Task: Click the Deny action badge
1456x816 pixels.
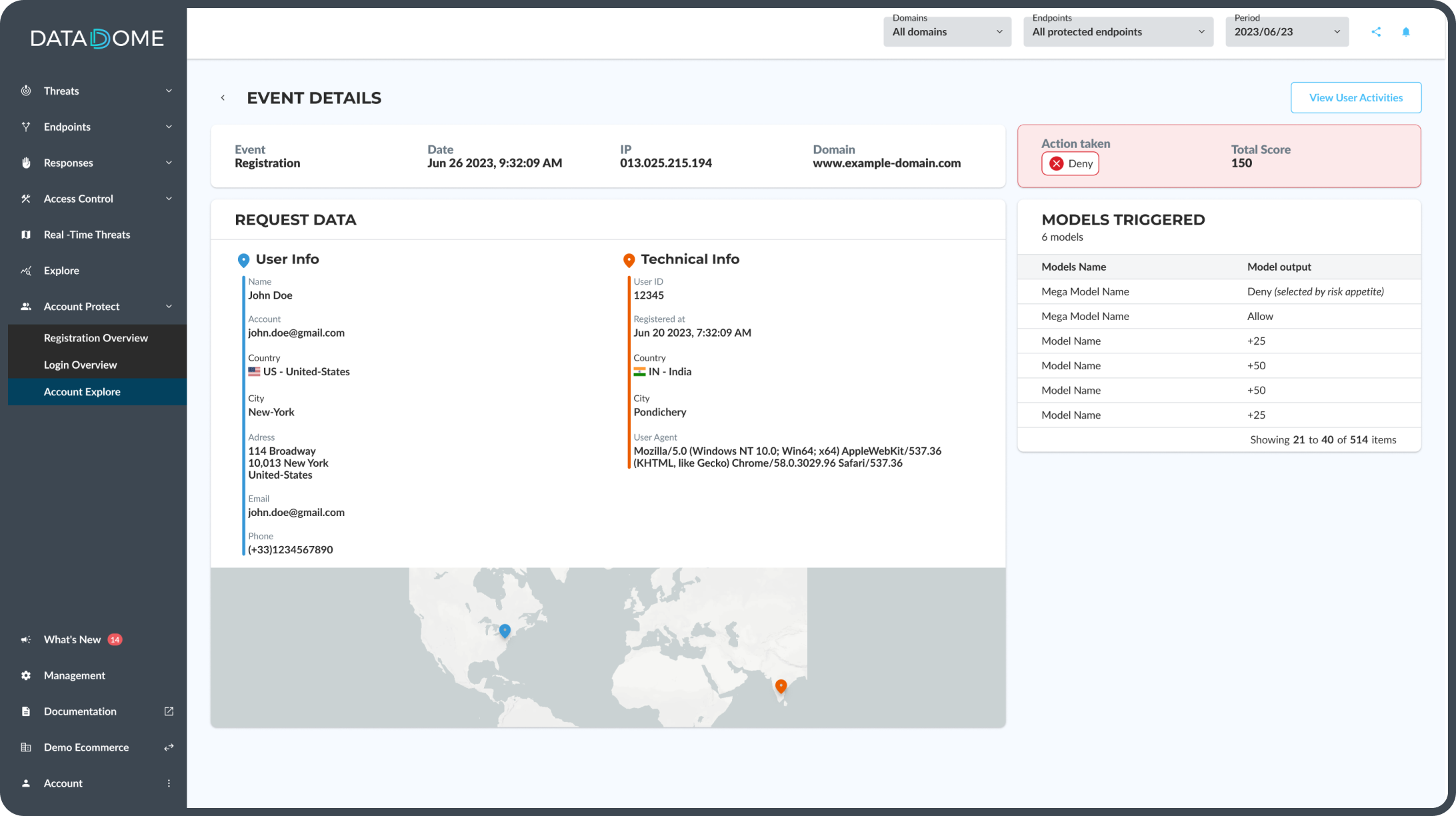Action: click(1070, 163)
